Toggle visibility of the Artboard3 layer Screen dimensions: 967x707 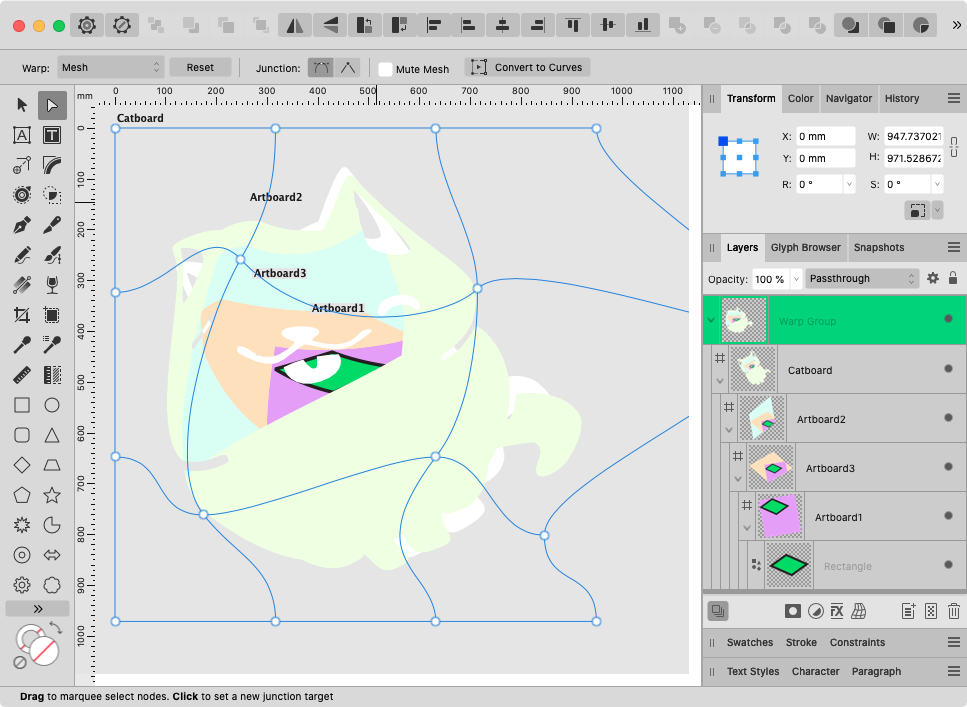pyautogui.click(x=948, y=467)
